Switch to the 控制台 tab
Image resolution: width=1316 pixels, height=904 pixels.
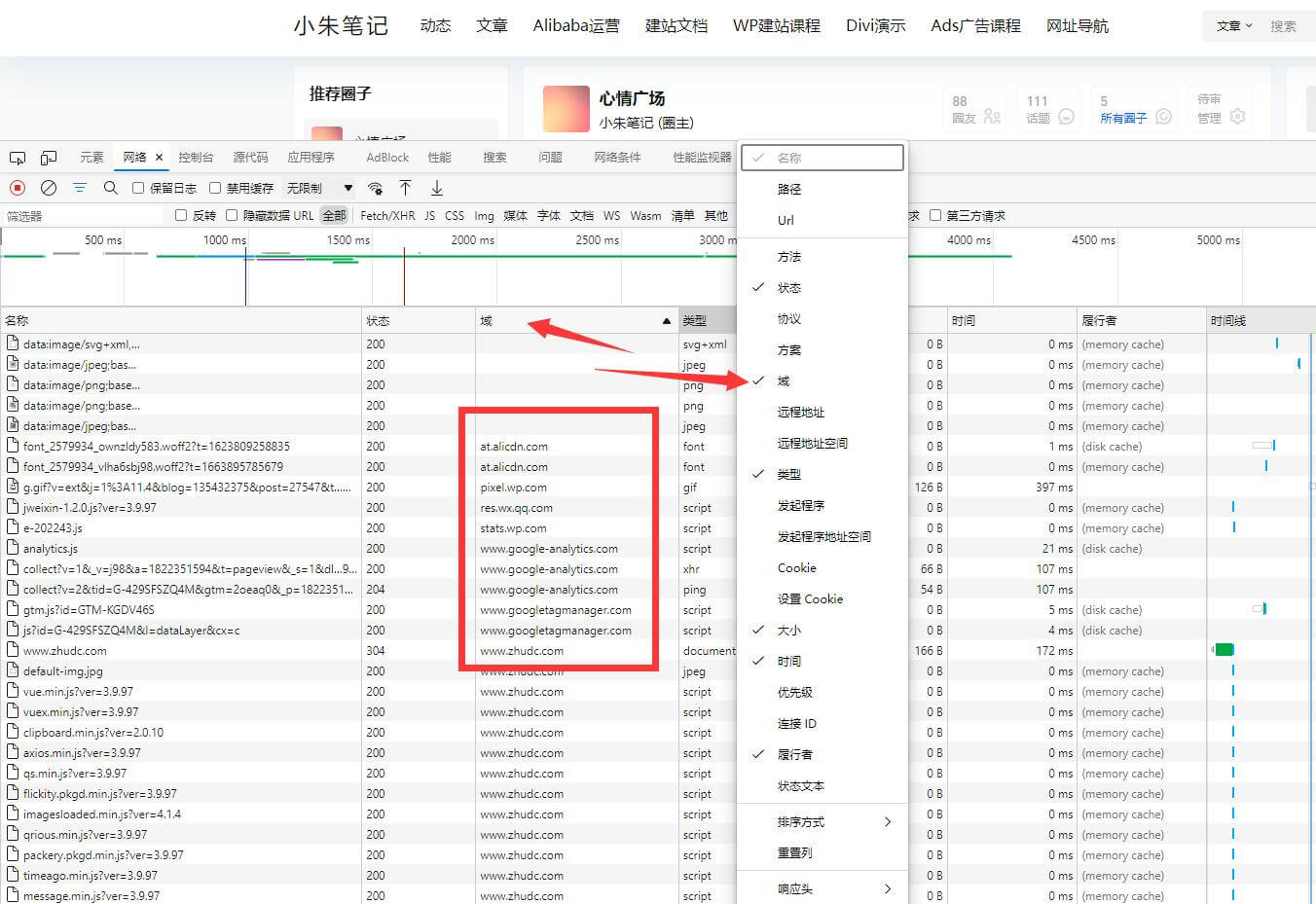tap(196, 158)
